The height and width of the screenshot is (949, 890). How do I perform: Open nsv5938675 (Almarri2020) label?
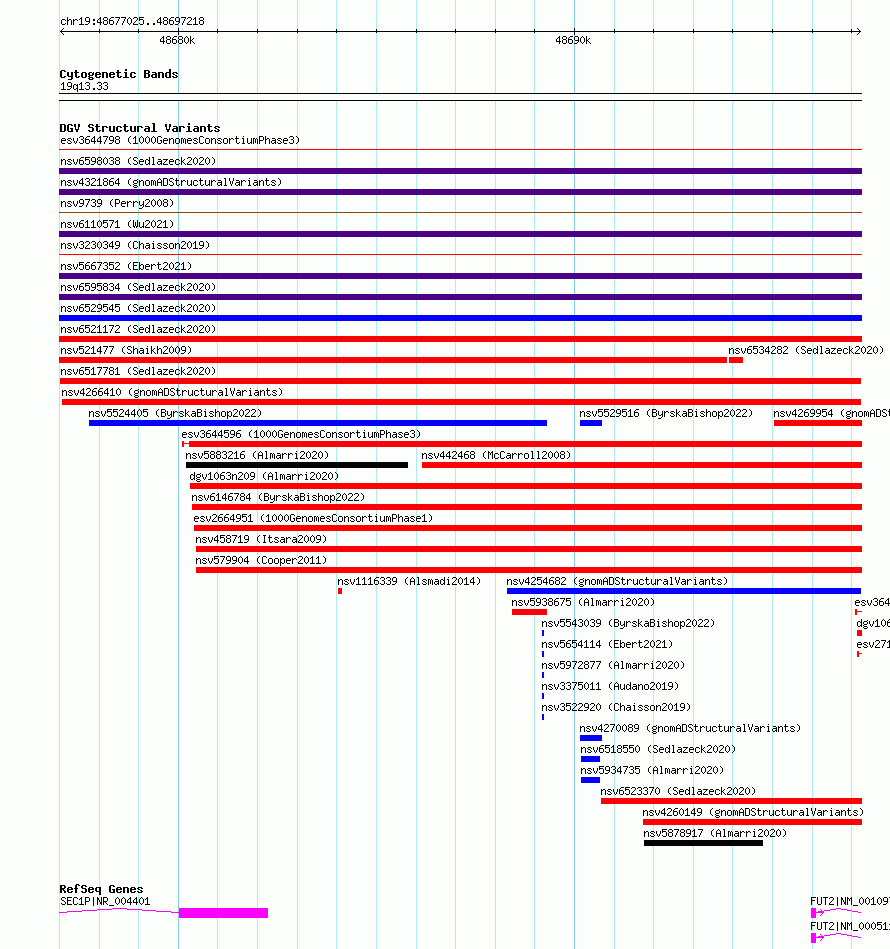[583, 602]
